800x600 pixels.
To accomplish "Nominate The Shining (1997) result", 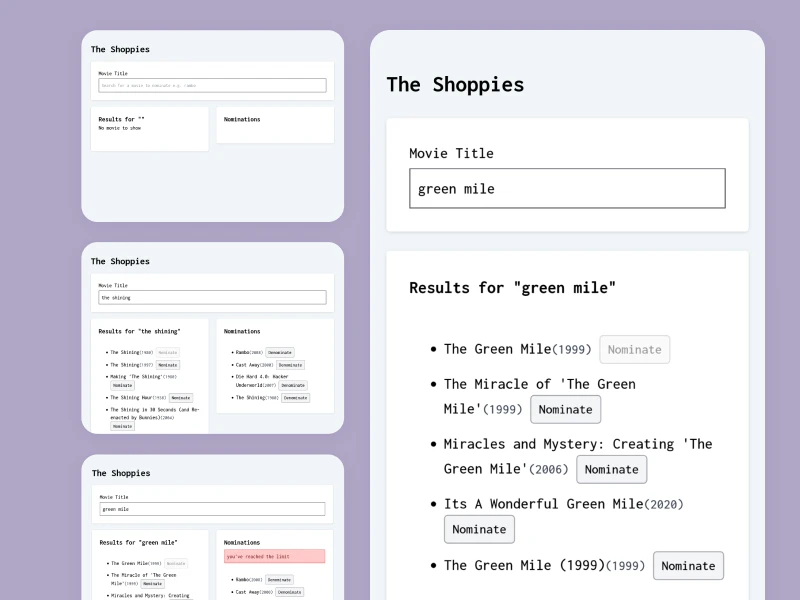I will click(167, 365).
